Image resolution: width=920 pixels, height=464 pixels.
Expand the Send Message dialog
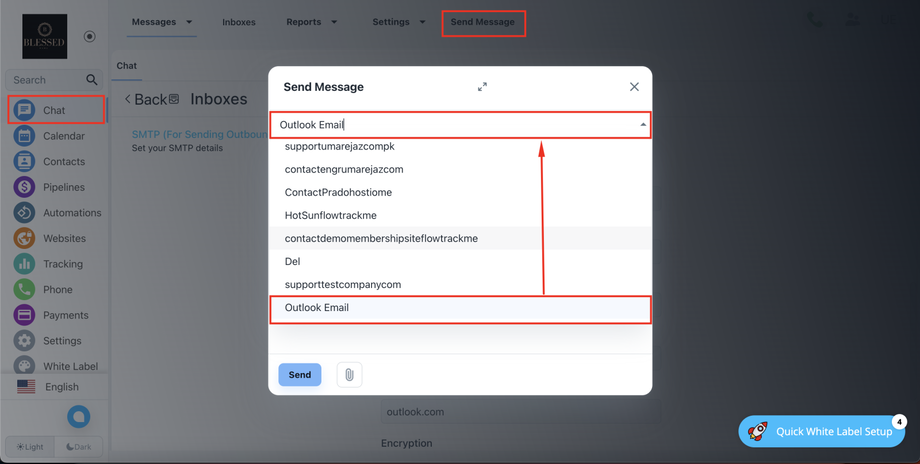[x=482, y=87]
